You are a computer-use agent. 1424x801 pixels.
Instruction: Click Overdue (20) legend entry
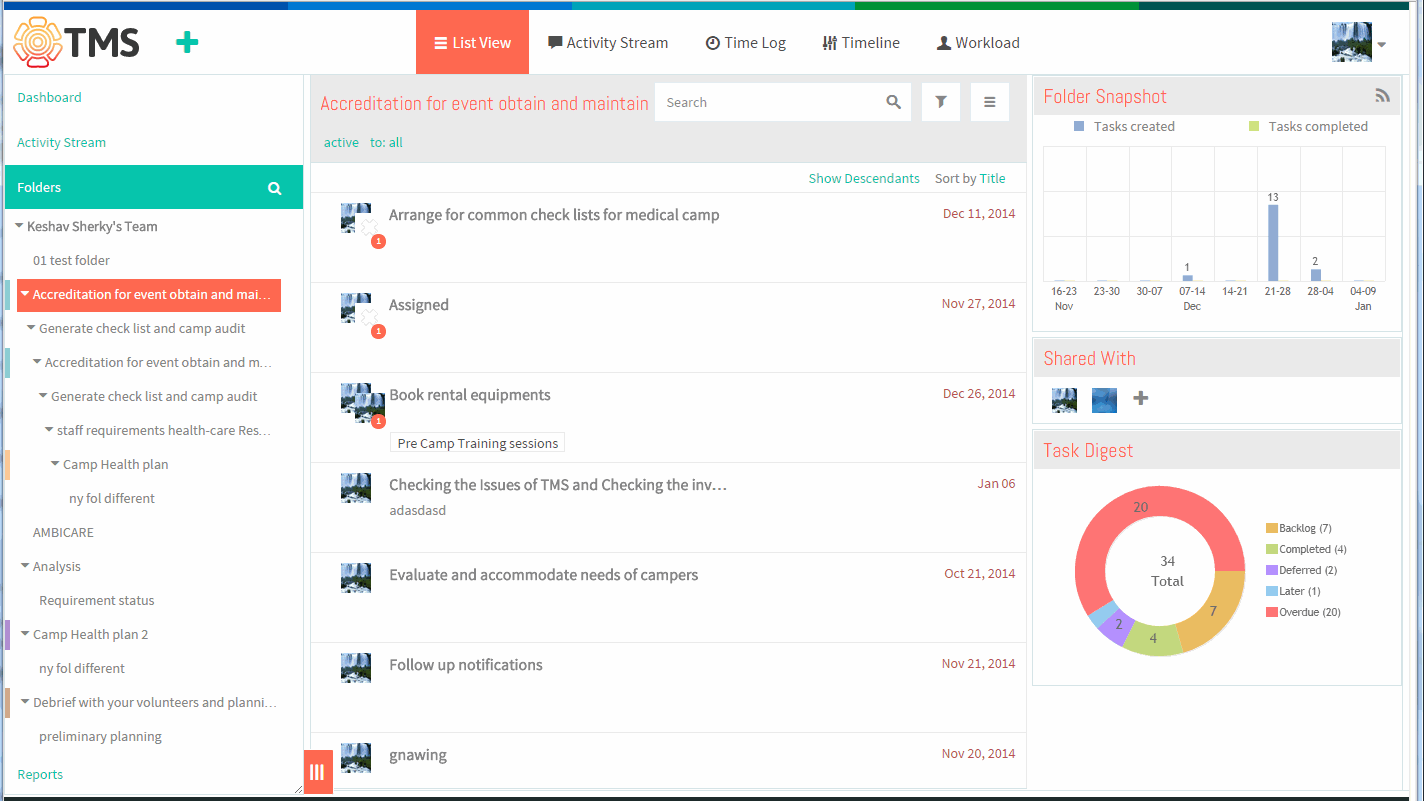click(x=1303, y=612)
